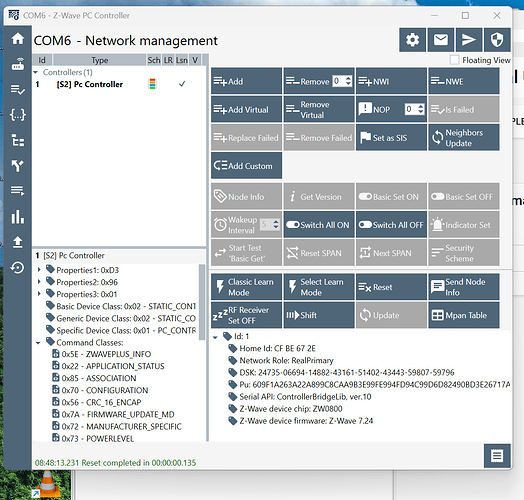The width and height of the screenshot is (524, 500).
Task: Click the Neighbors Update button
Action: pyautogui.click(x=464, y=137)
